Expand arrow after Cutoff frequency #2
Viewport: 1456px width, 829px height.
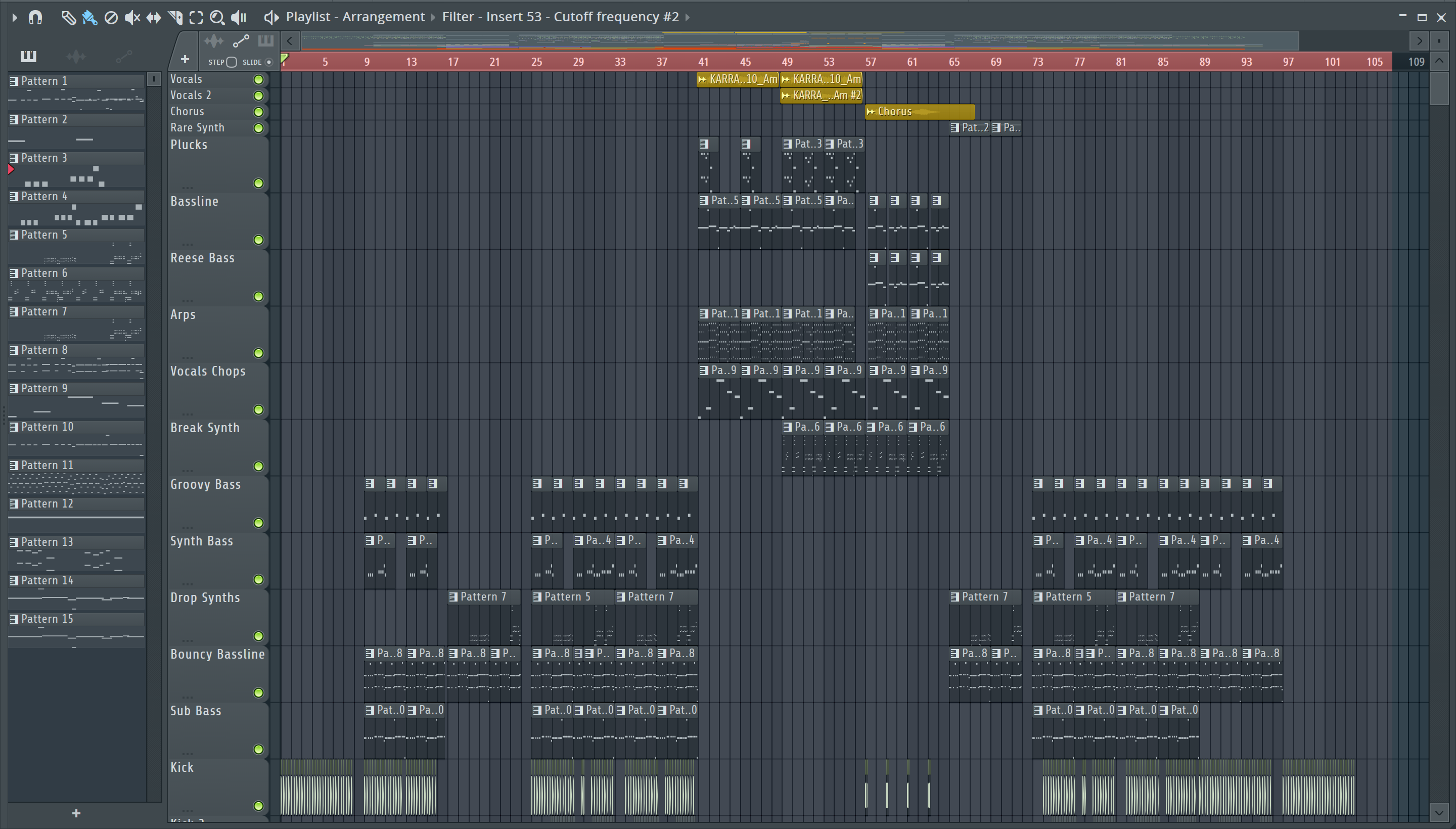[x=687, y=17]
